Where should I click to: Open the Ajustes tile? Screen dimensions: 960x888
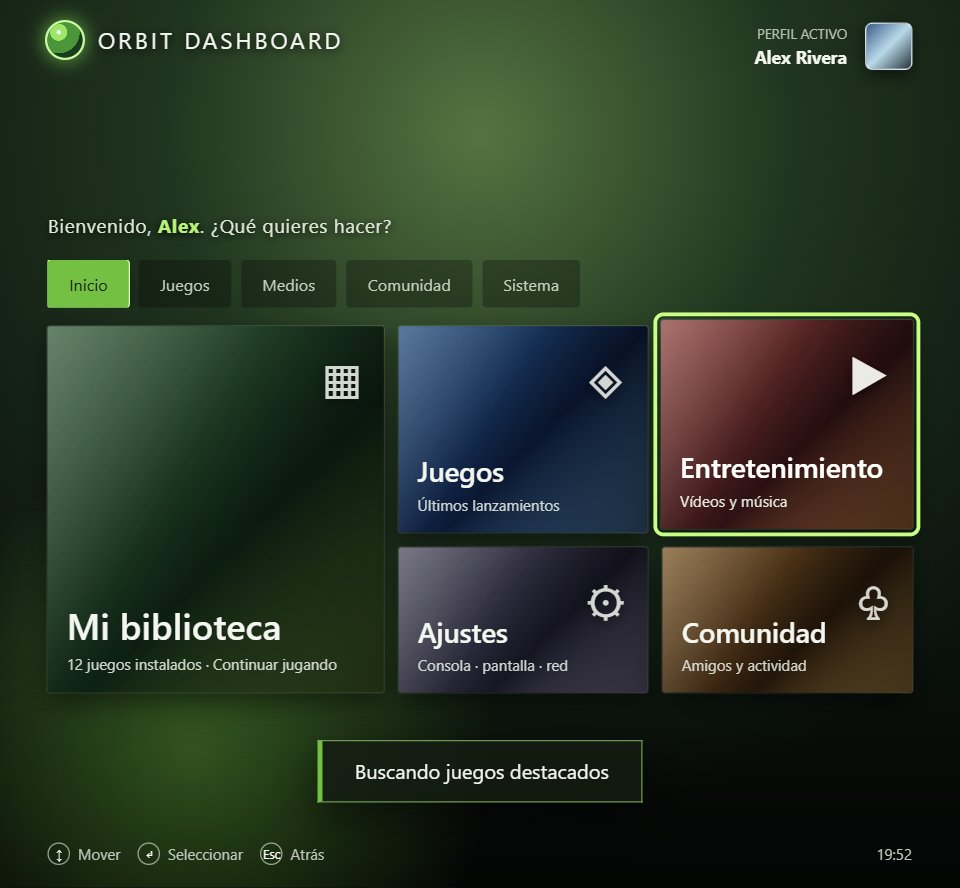coord(523,620)
